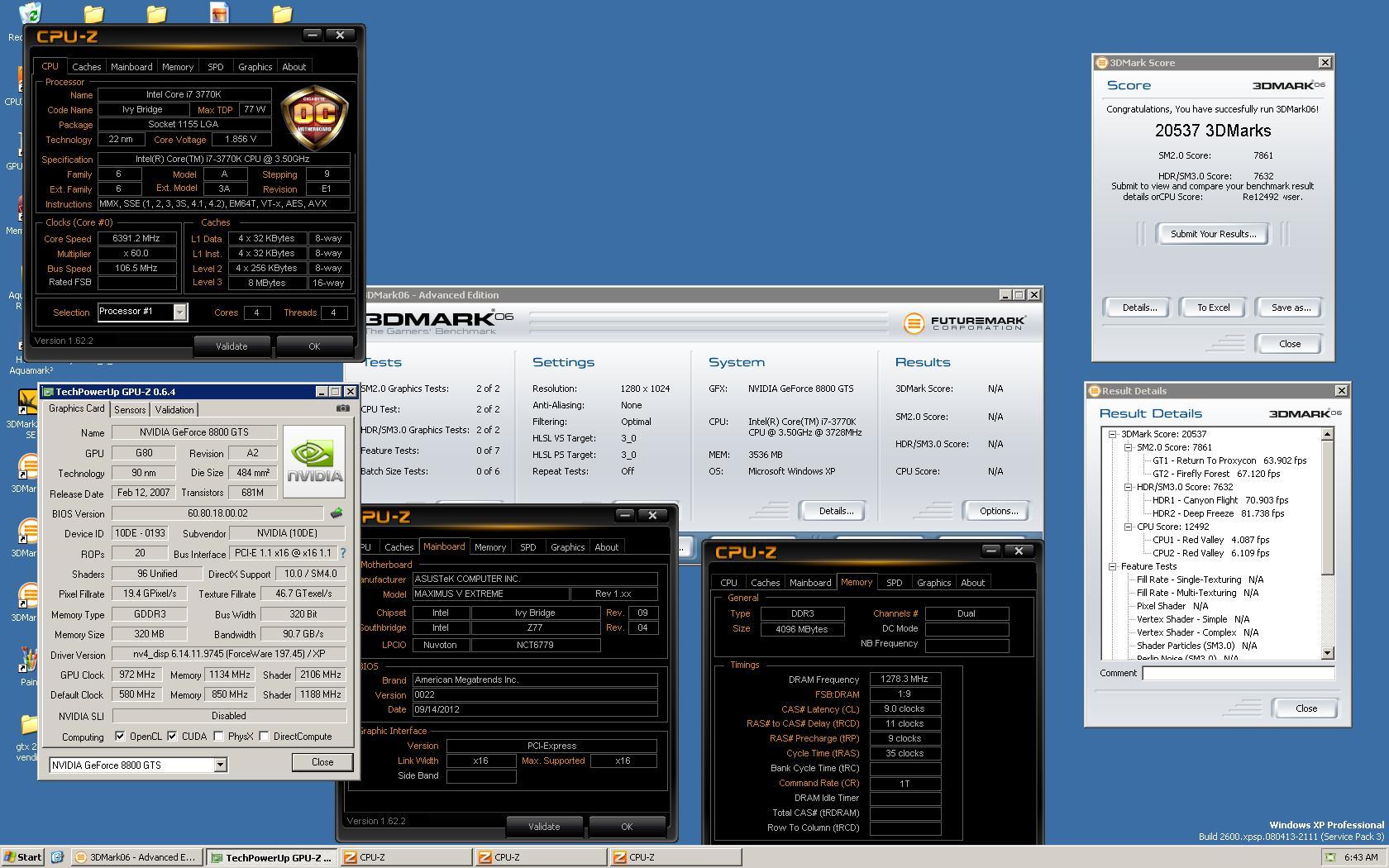Collapse the Feature Tests tree node
The height and width of the screenshot is (868, 1389).
[x=1113, y=566]
